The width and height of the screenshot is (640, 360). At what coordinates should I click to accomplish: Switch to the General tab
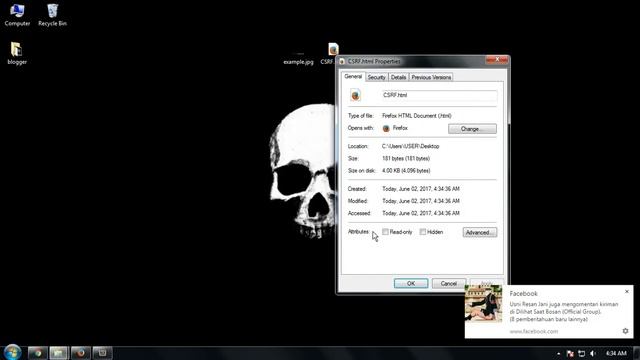point(353,76)
